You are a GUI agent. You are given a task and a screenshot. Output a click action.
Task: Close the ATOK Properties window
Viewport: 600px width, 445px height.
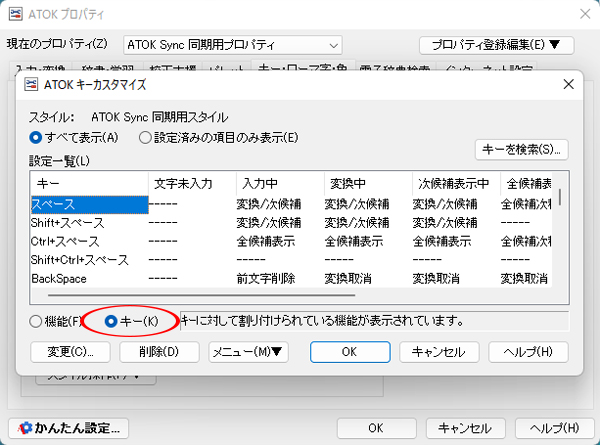[x=585, y=14]
